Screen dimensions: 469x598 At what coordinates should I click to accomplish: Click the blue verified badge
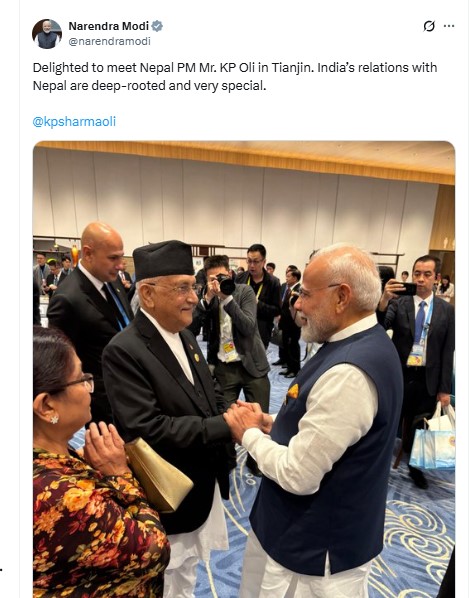tap(157, 26)
